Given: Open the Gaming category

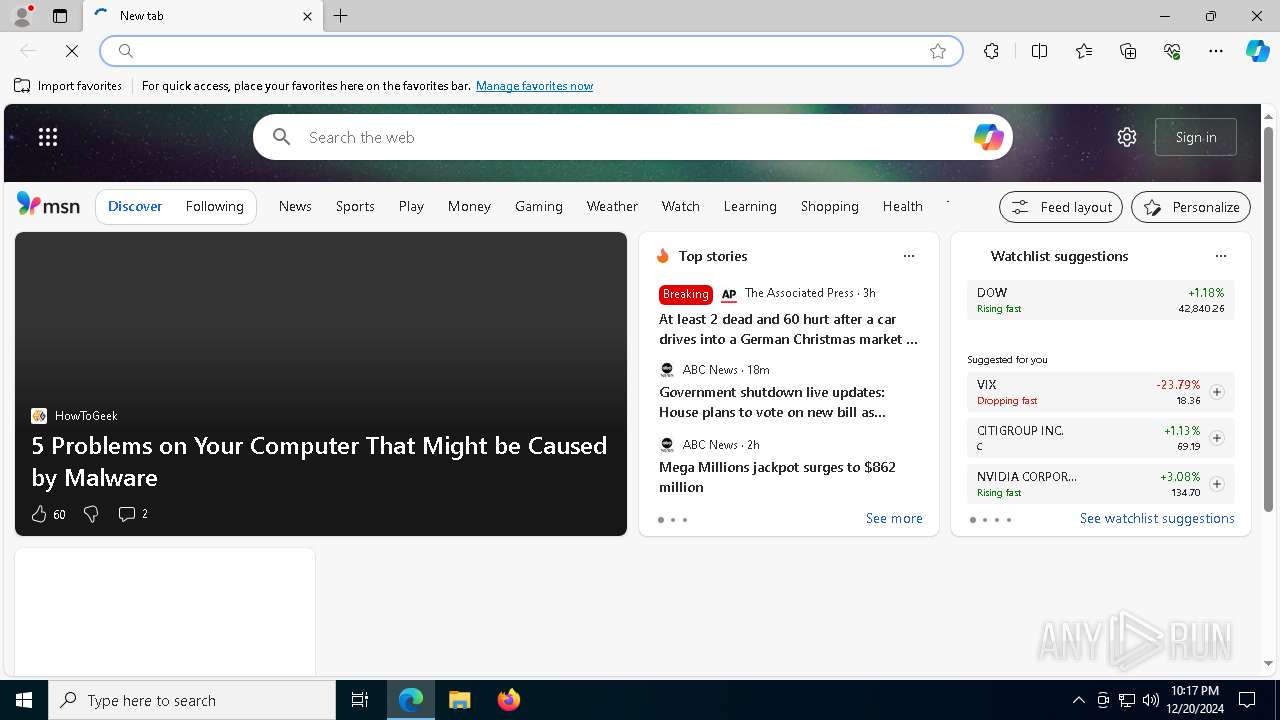Looking at the screenshot, I should [x=539, y=206].
